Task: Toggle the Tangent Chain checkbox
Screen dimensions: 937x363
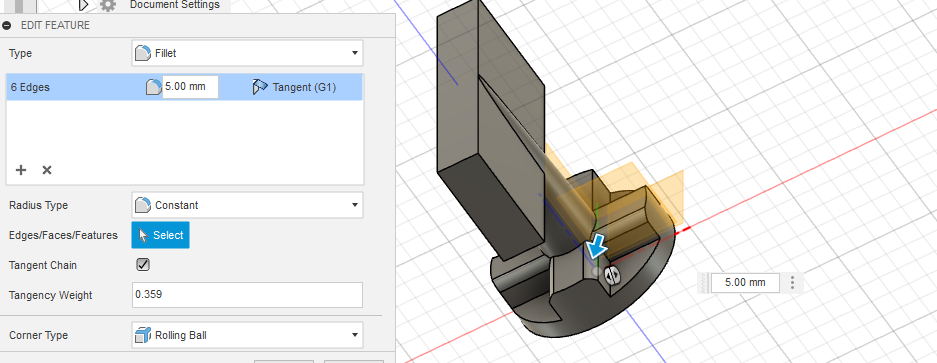Action: click(x=143, y=265)
